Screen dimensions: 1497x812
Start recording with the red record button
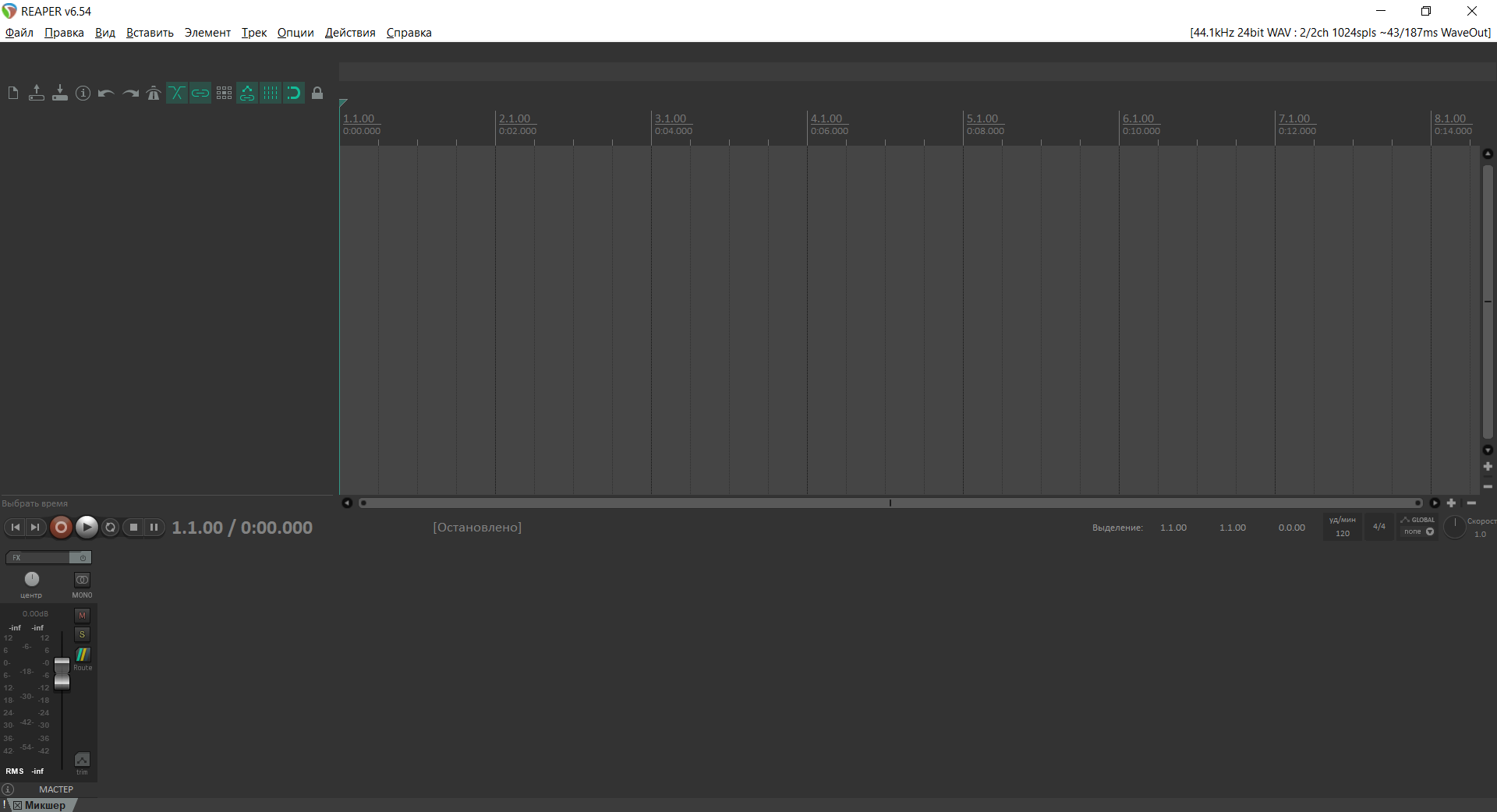[61, 528]
